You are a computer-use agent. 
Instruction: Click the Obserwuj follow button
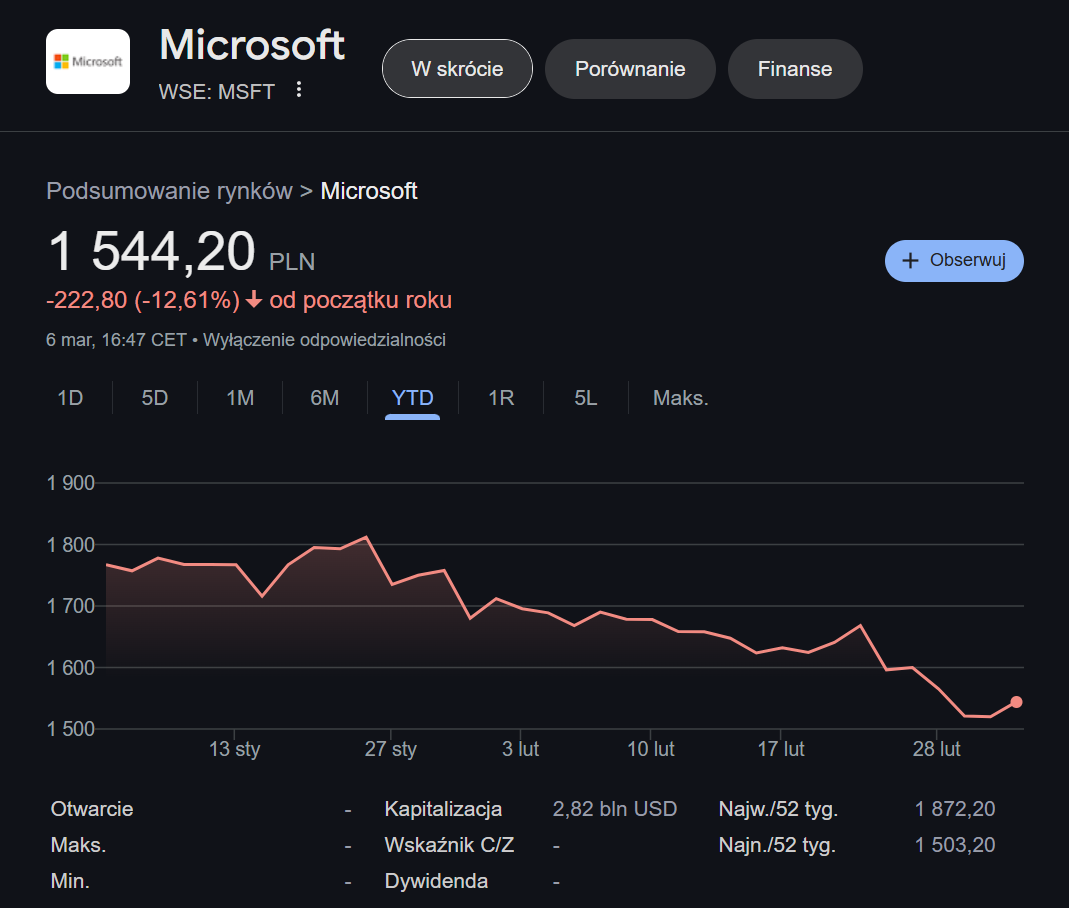pos(954,260)
